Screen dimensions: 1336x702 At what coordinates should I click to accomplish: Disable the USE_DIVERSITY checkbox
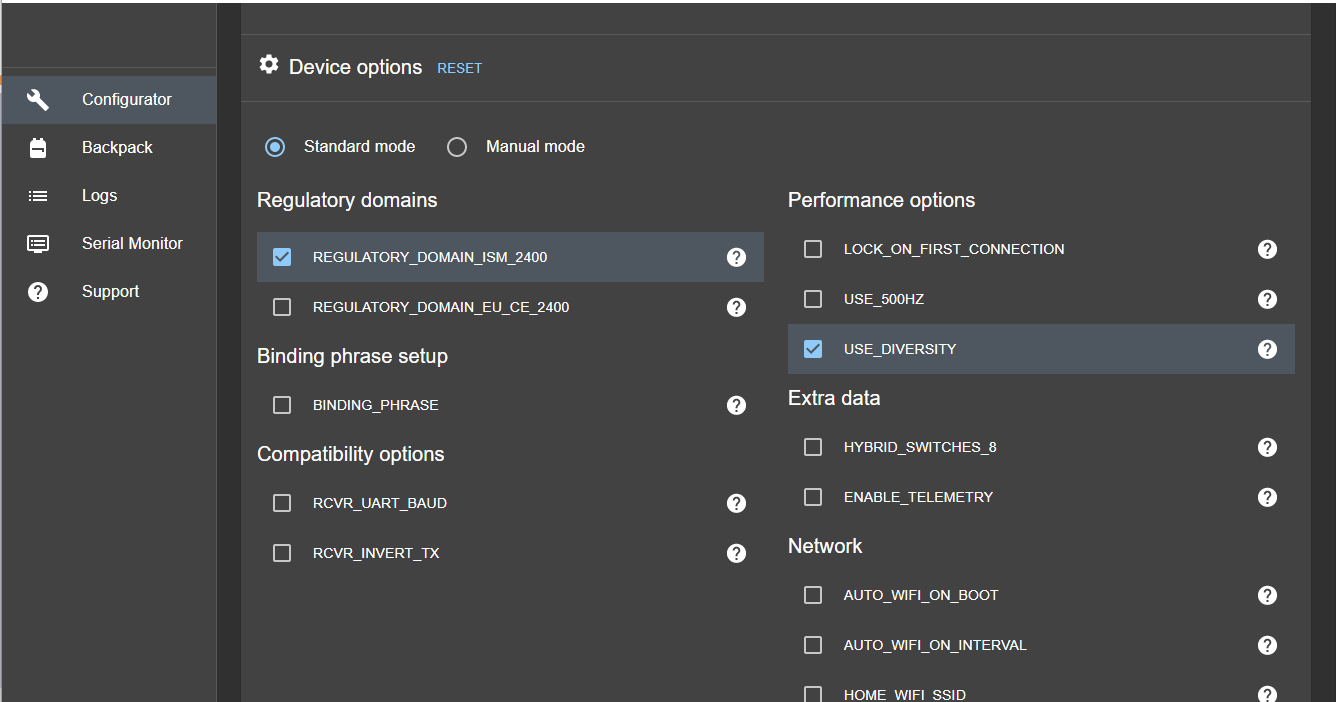coord(813,349)
